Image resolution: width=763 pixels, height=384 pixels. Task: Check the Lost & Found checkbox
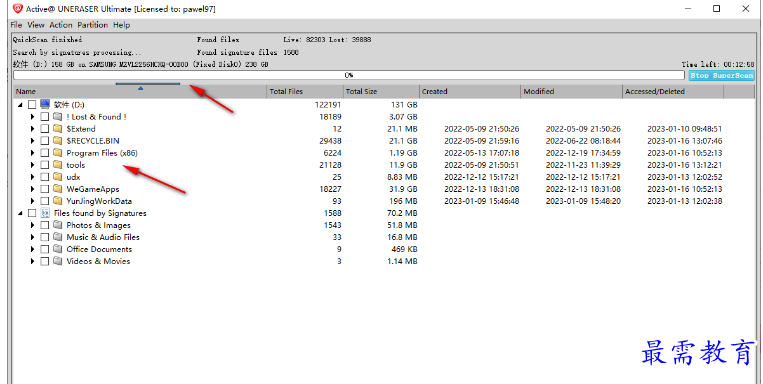(x=44, y=117)
